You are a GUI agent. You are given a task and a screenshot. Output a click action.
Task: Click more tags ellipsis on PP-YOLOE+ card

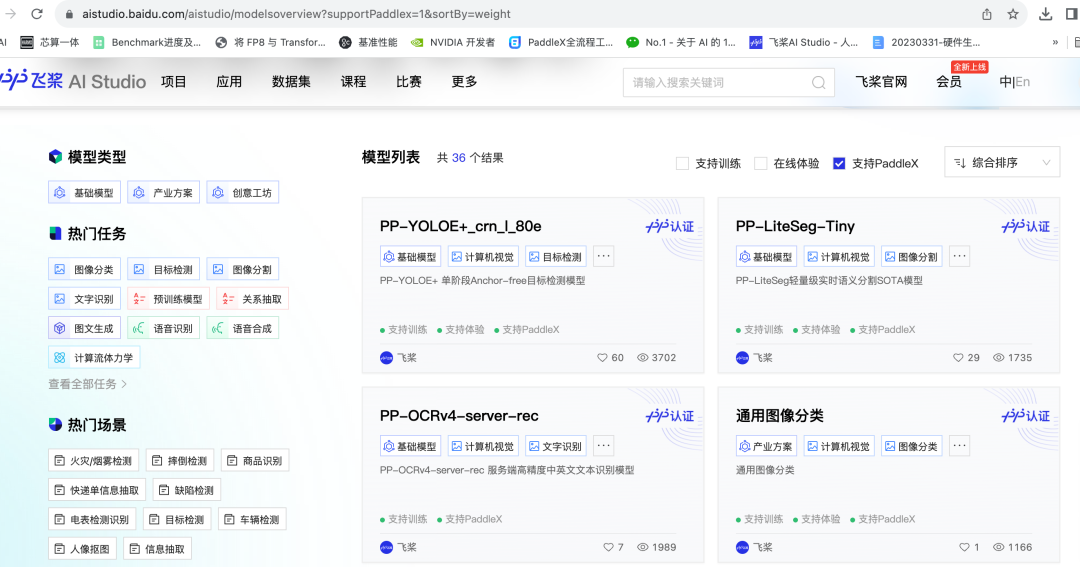603,256
